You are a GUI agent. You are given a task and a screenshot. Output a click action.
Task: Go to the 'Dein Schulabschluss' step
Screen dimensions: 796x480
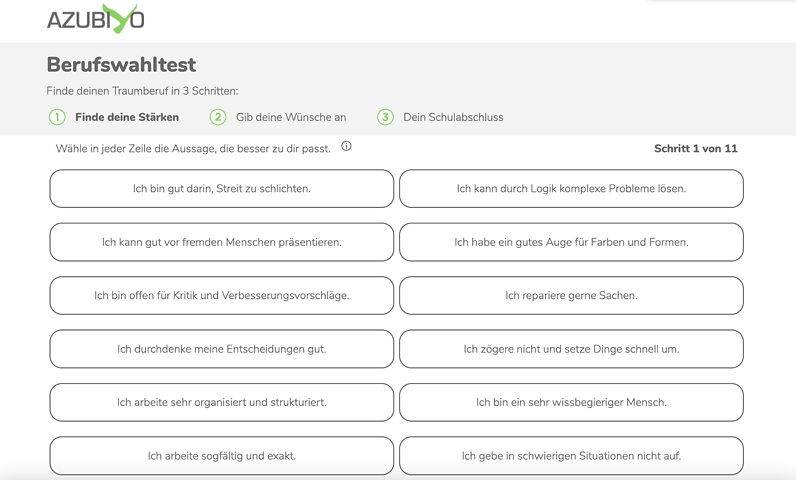453,117
